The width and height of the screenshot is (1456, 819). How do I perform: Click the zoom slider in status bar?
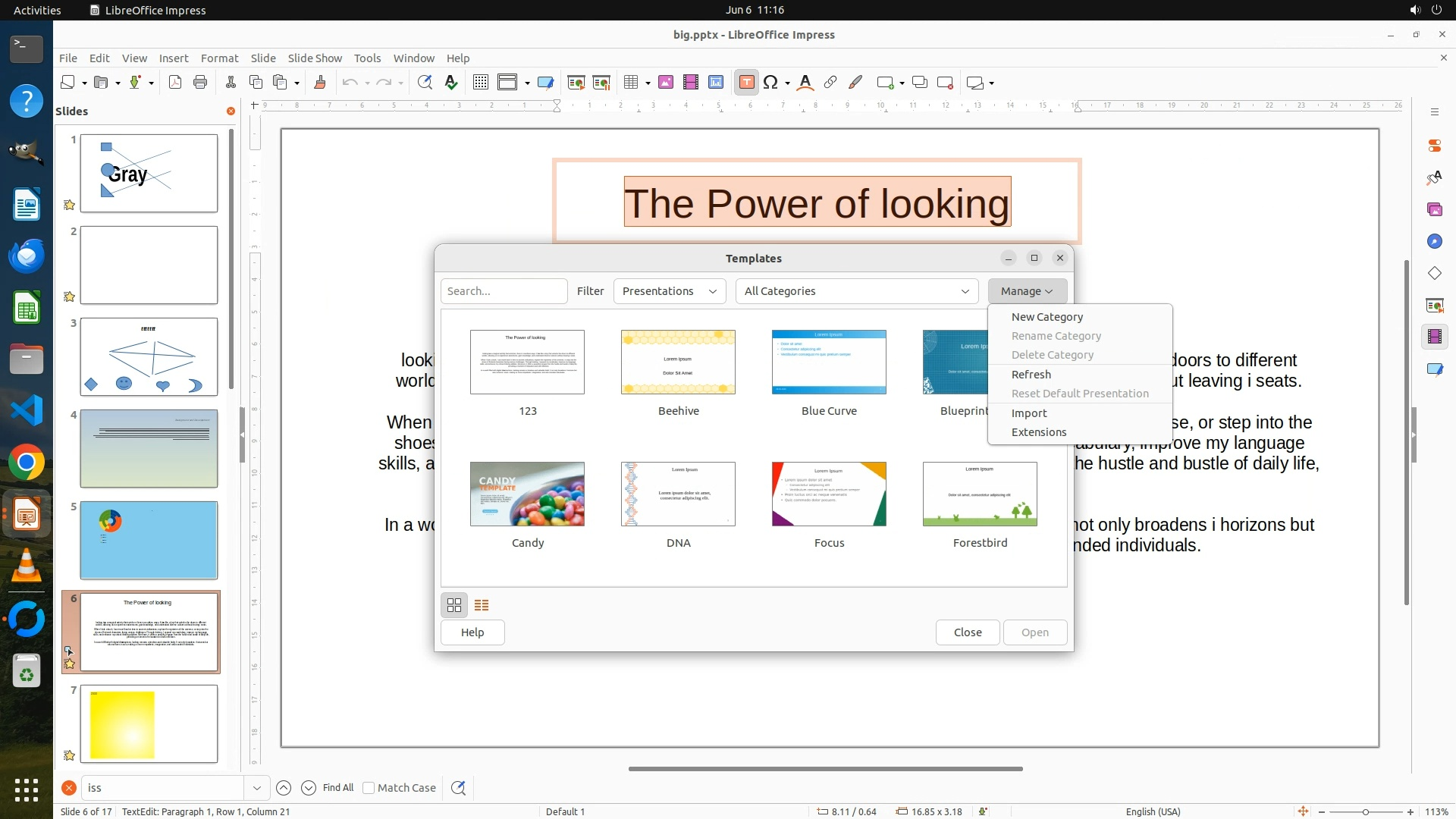pyautogui.click(x=1365, y=811)
